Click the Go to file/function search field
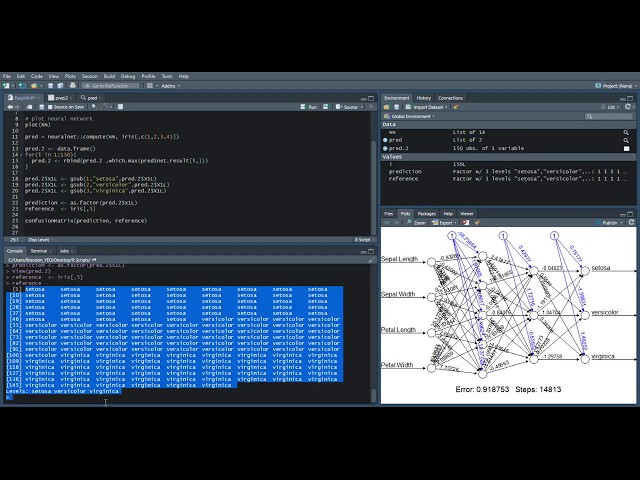Screen dimensions: 640x480 pos(110,86)
